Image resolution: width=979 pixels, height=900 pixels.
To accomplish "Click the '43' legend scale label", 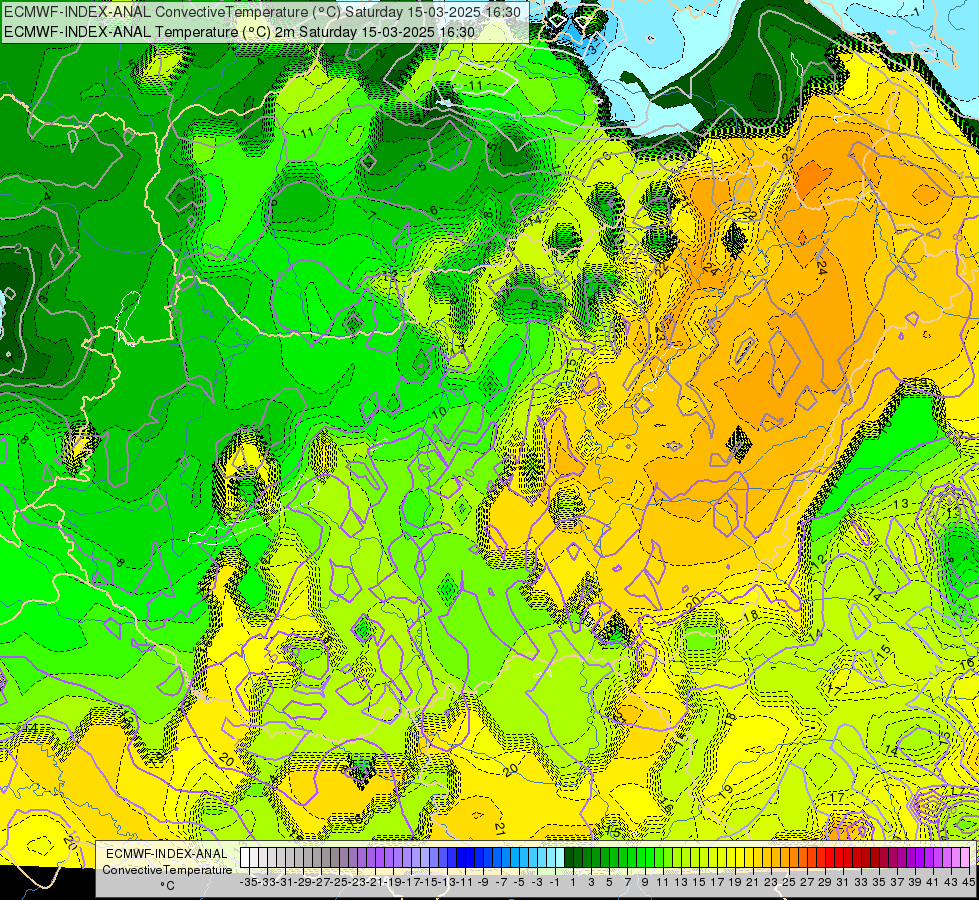I will click(x=952, y=883).
